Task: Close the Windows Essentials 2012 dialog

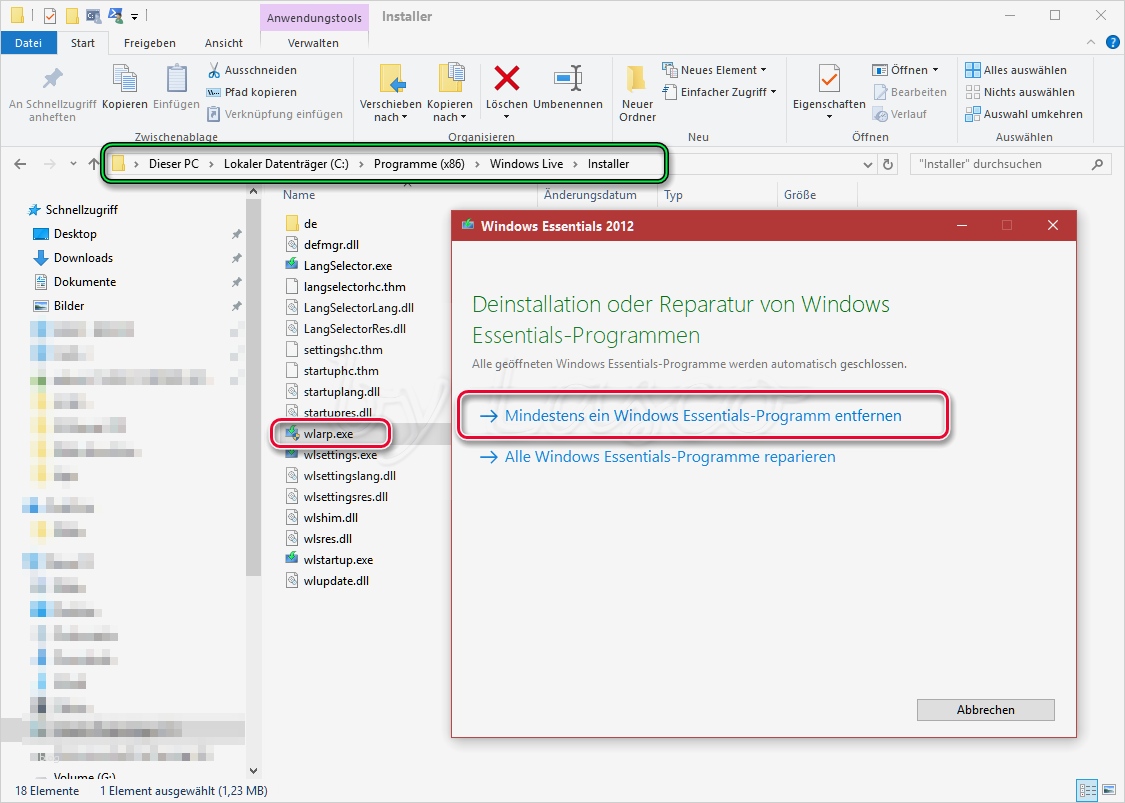Action: coord(1053,225)
